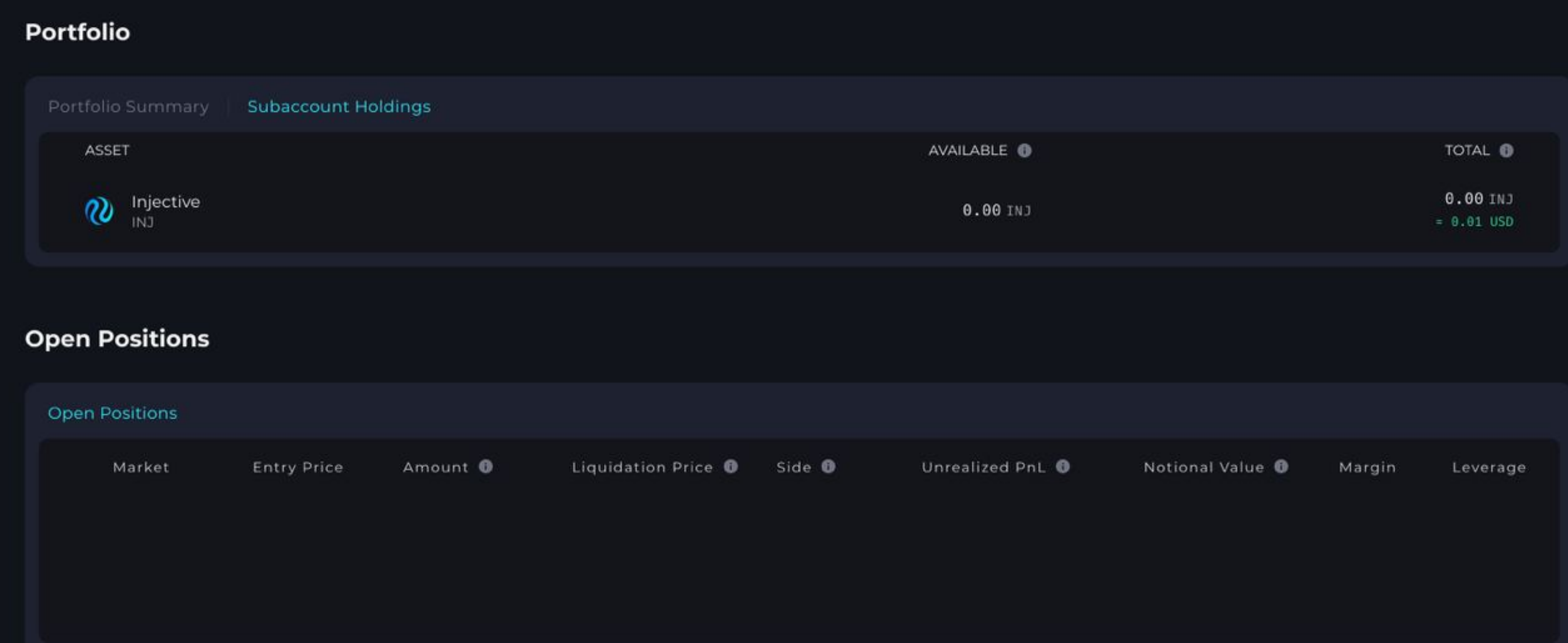Click the ASSET column header
The image size is (1568, 643).
pos(106,150)
